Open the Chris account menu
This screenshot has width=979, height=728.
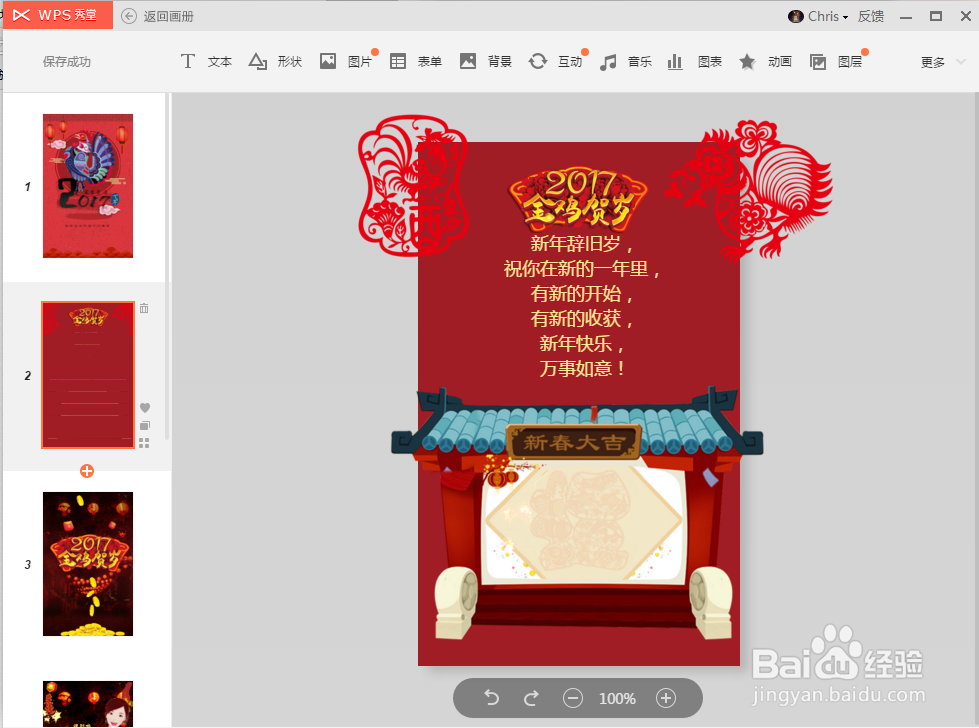[x=818, y=15]
